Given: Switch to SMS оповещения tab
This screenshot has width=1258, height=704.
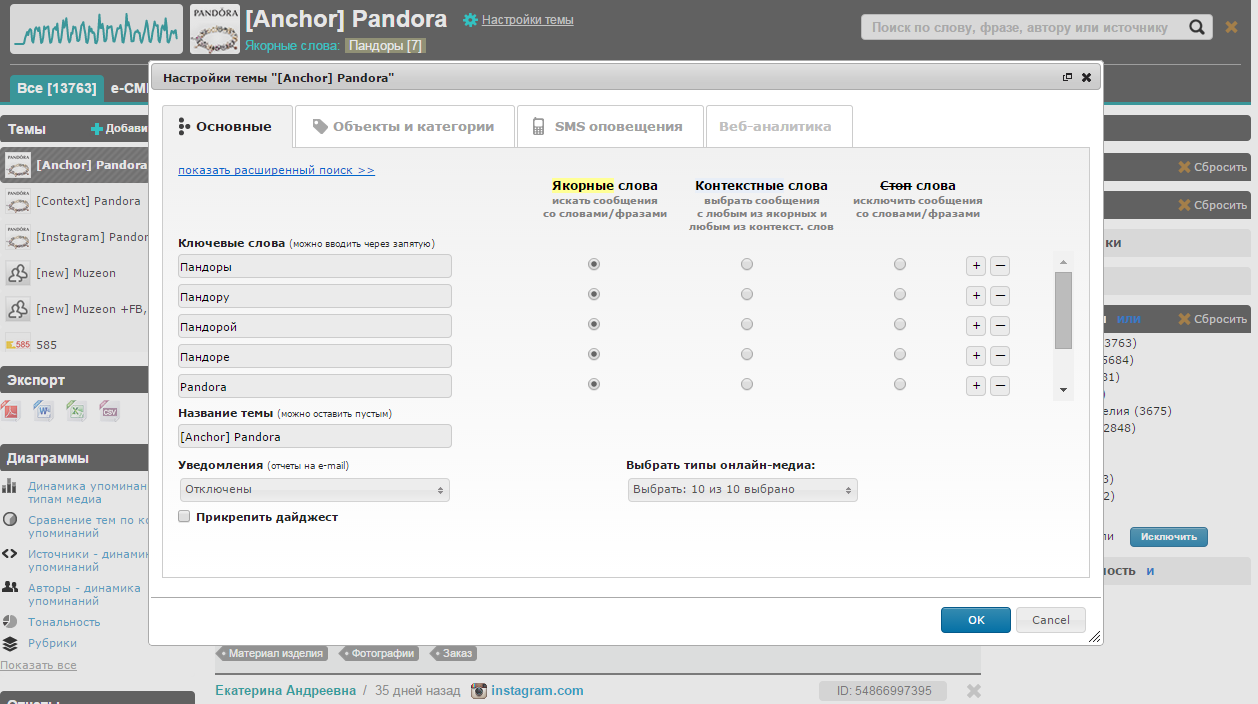Looking at the screenshot, I should (609, 126).
